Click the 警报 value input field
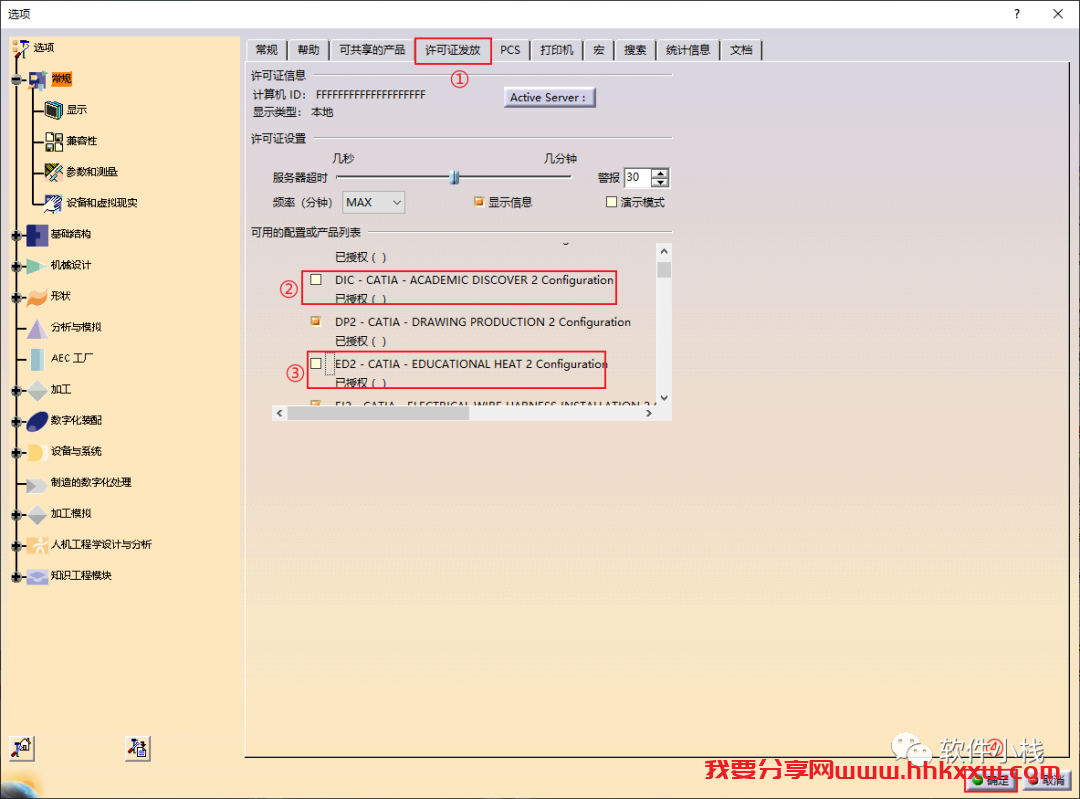The width and height of the screenshot is (1080, 799). click(637, 178)
